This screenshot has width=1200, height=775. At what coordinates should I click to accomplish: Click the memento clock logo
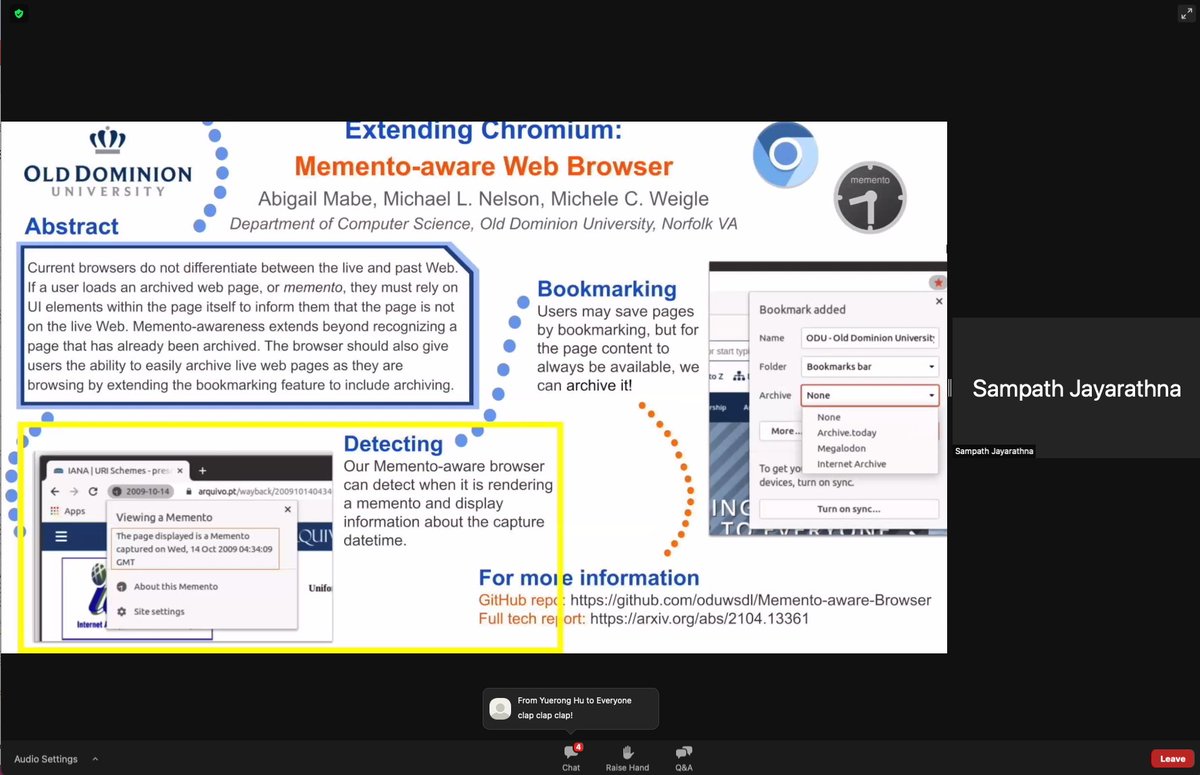coord(869,196)
